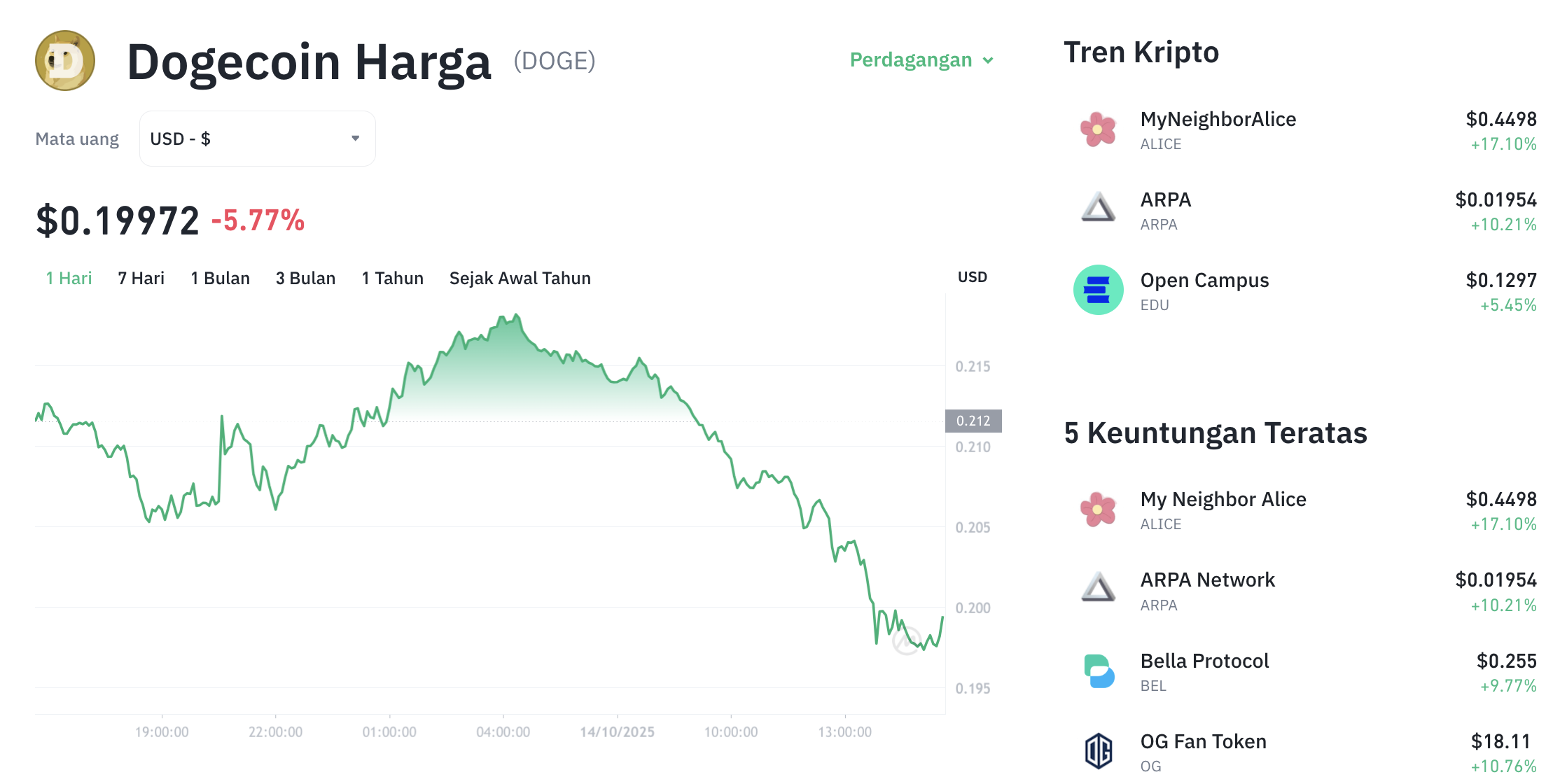
Task: Click the My Neighbor Alice icon under Keuntungan Teratas
Action: click(1098, 510)
